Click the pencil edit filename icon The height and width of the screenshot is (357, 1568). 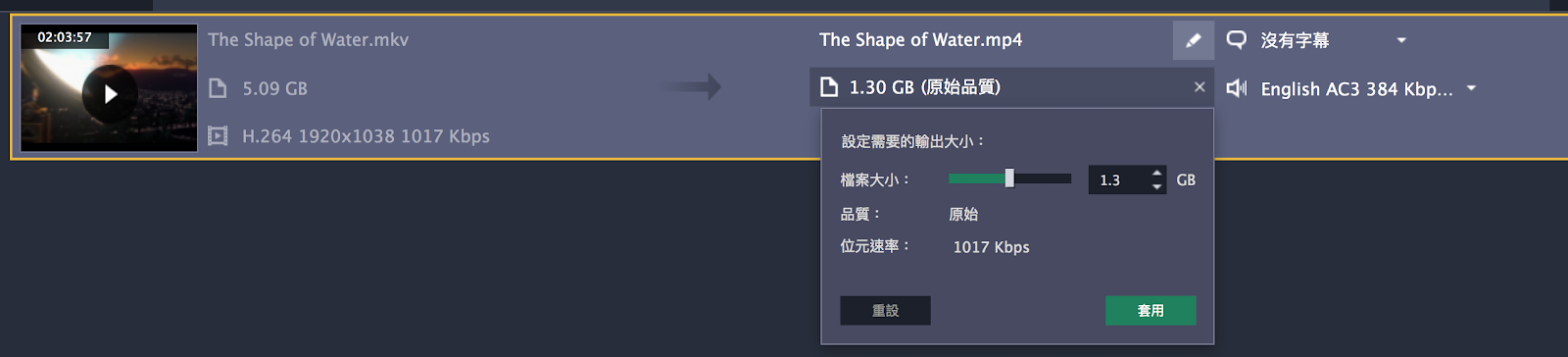1193,40
